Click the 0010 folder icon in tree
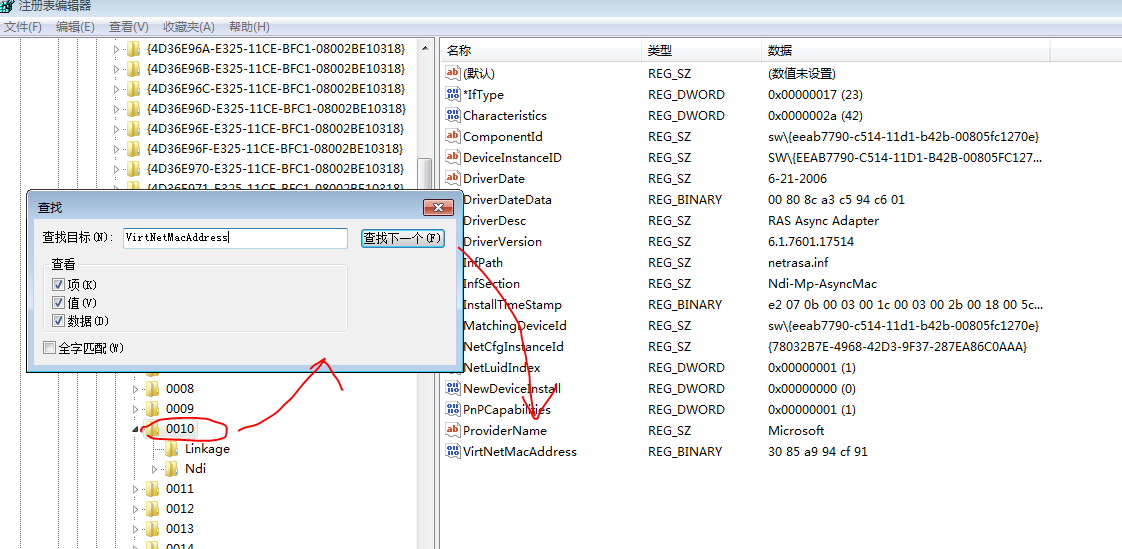 [x=152, y=429]
